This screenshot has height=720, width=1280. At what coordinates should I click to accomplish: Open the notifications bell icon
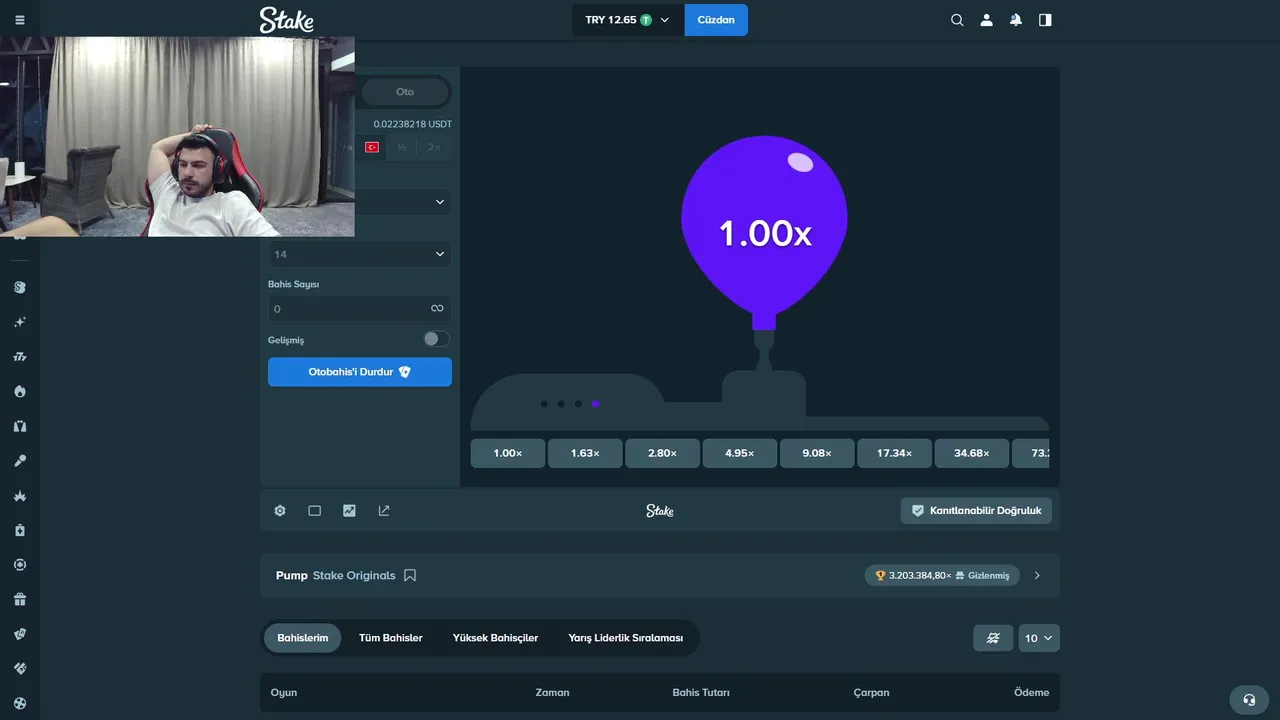coord(1016,20)
